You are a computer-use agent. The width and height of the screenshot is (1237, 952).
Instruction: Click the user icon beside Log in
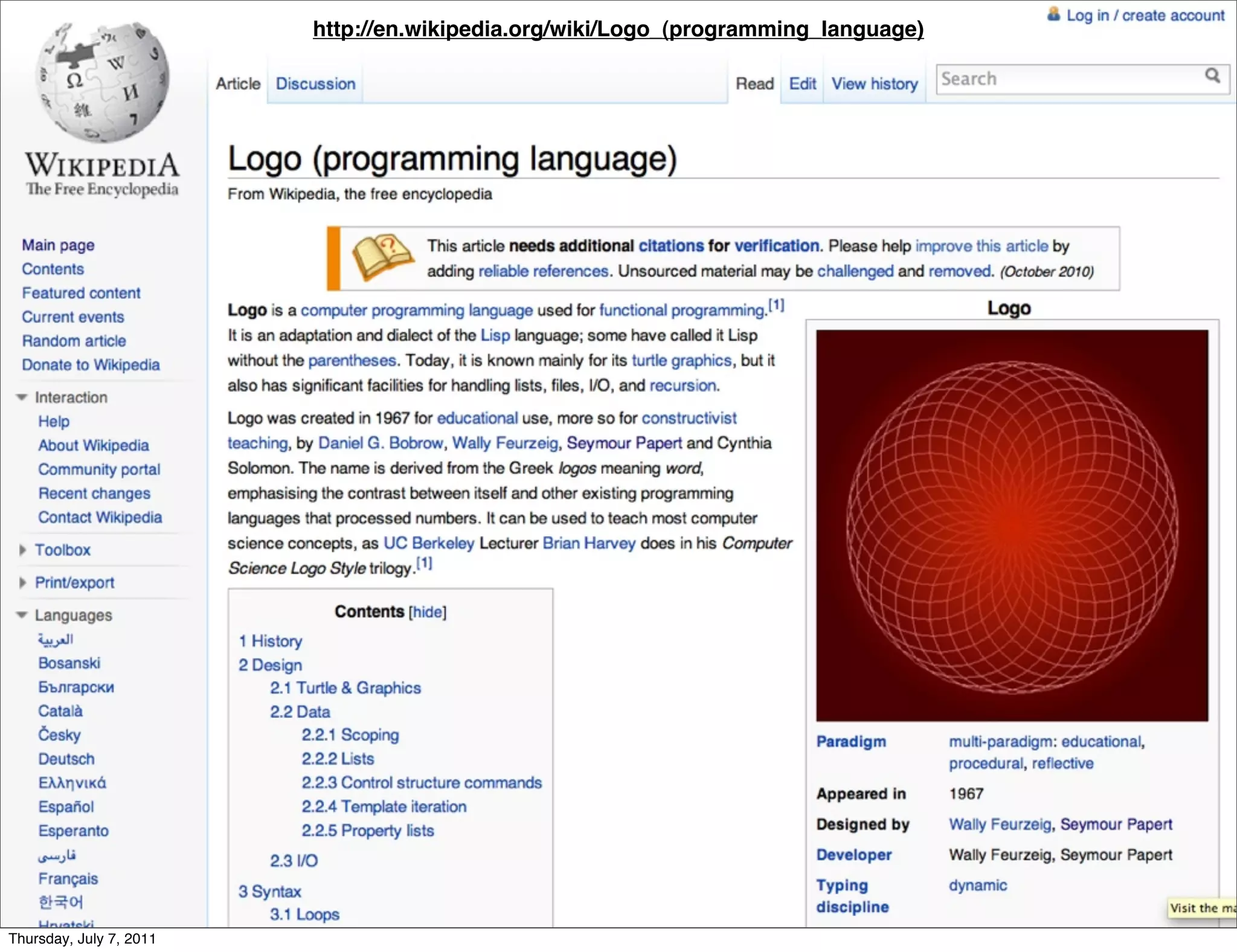point(1053,14)
